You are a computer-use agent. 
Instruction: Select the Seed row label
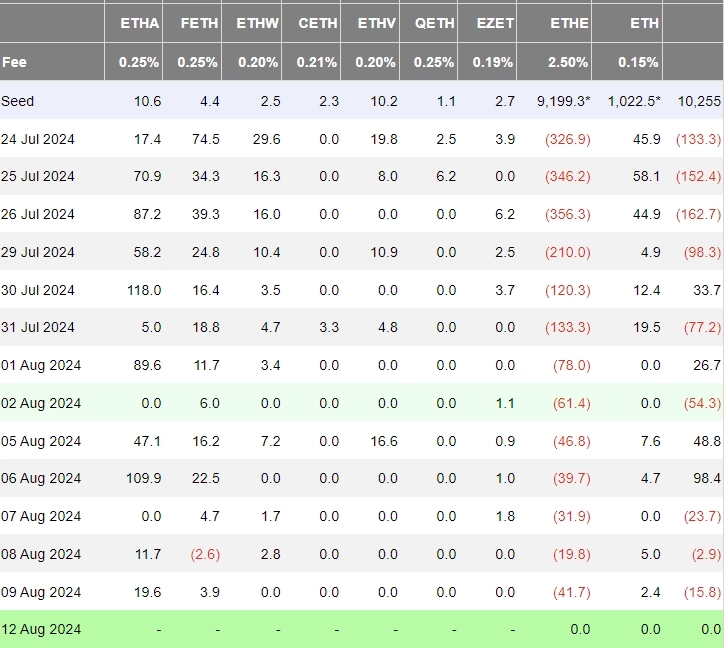pos(18,101)
